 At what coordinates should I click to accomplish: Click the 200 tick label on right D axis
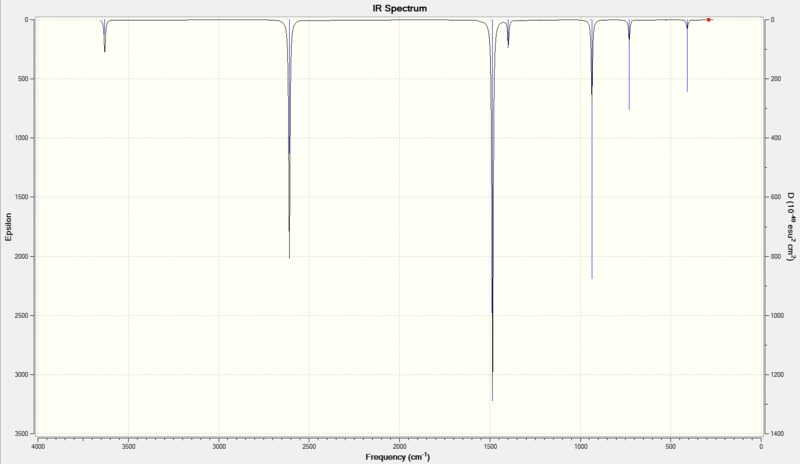pyautogui.click(x=776, y=79)
